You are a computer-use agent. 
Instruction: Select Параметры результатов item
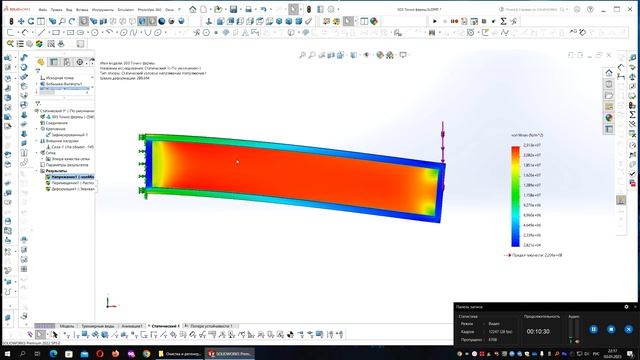pos(64,165)
